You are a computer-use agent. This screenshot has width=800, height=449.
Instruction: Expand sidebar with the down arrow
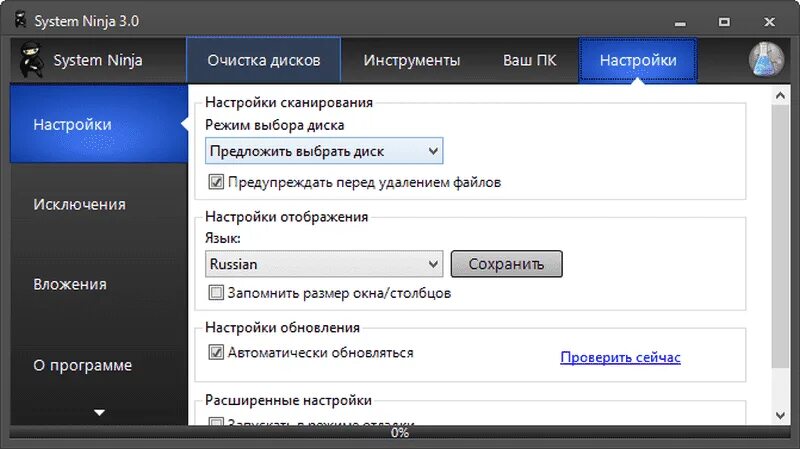pyautogui.click(x=99, y=412)
